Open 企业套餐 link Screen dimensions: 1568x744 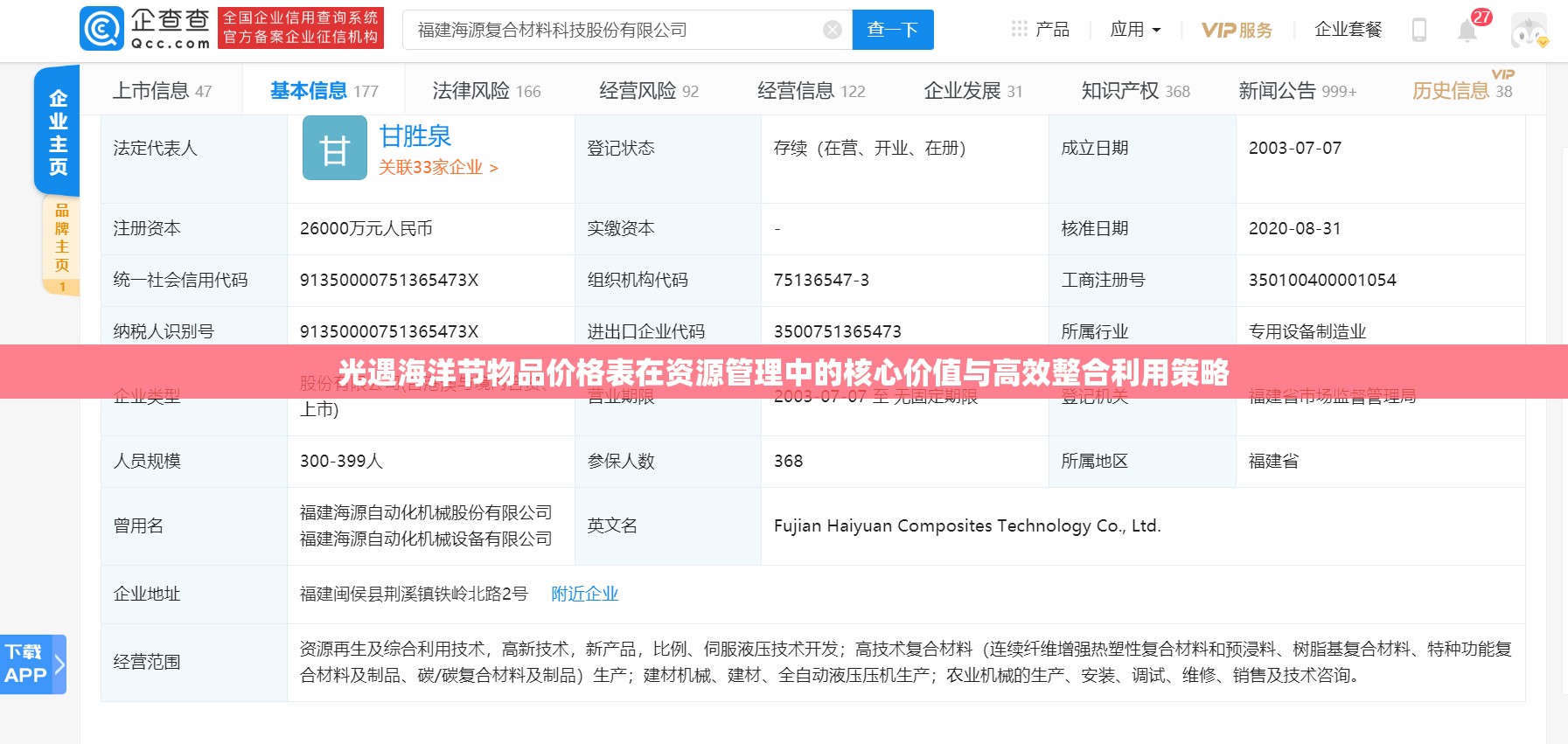click(1348, 29)
